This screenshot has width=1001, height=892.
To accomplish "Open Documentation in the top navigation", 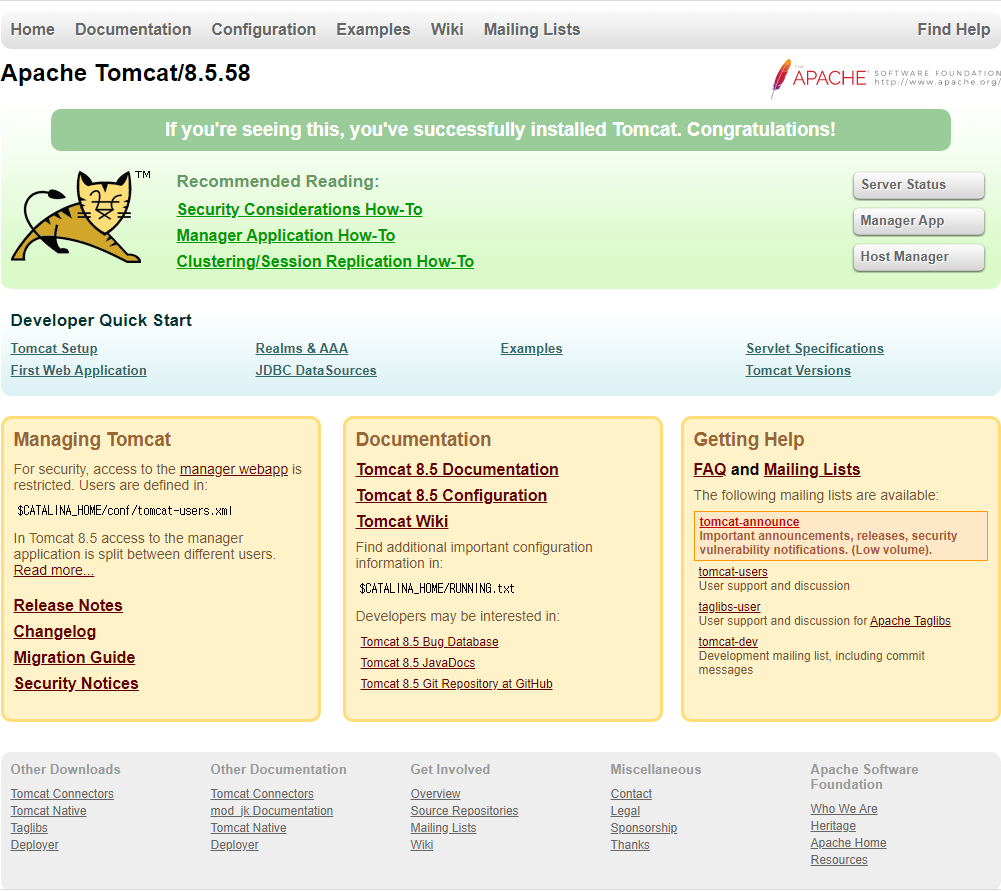I will click(x=133, y=29).
